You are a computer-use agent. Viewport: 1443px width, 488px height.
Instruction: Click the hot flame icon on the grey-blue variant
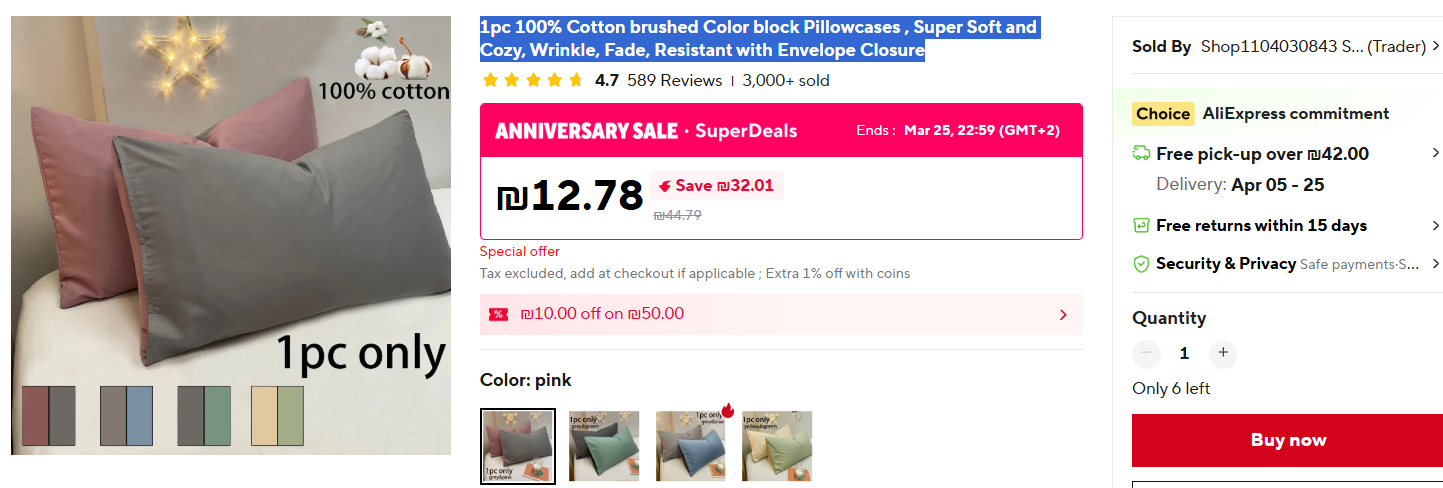(727, 411)
